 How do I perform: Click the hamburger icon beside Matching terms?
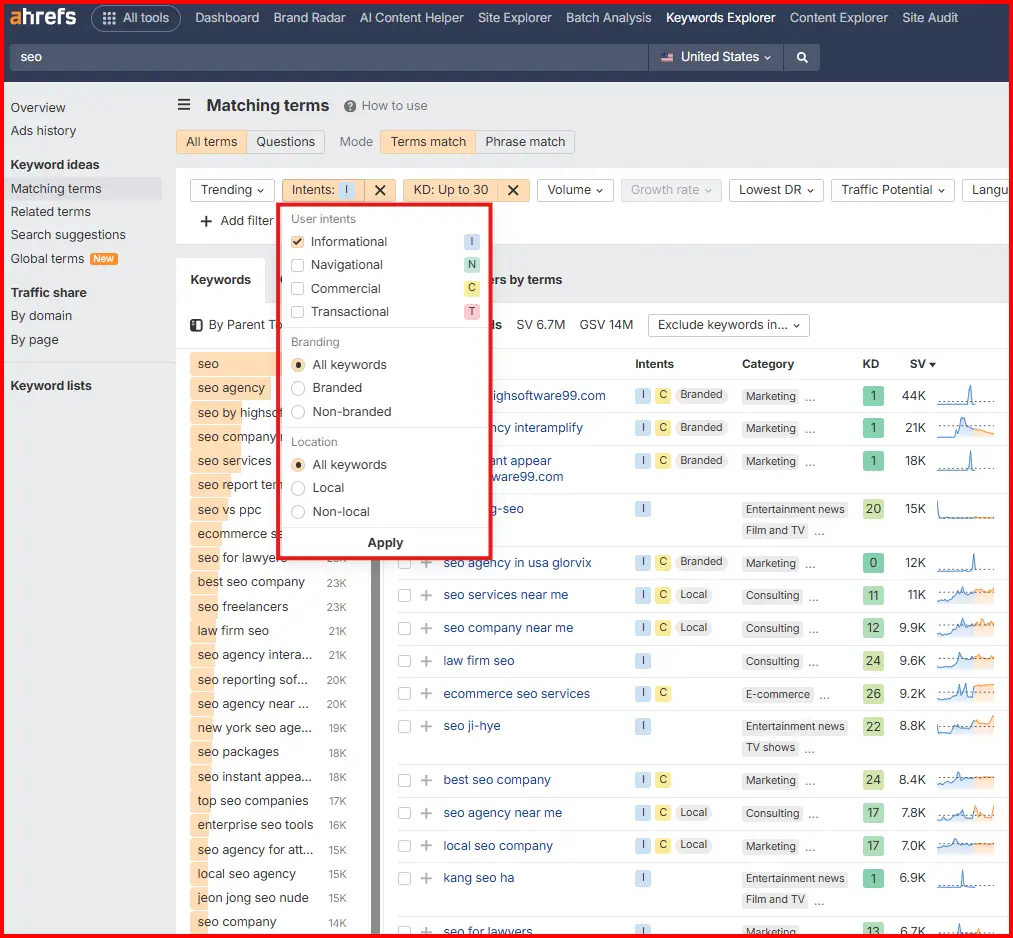(x=184, y=104)
